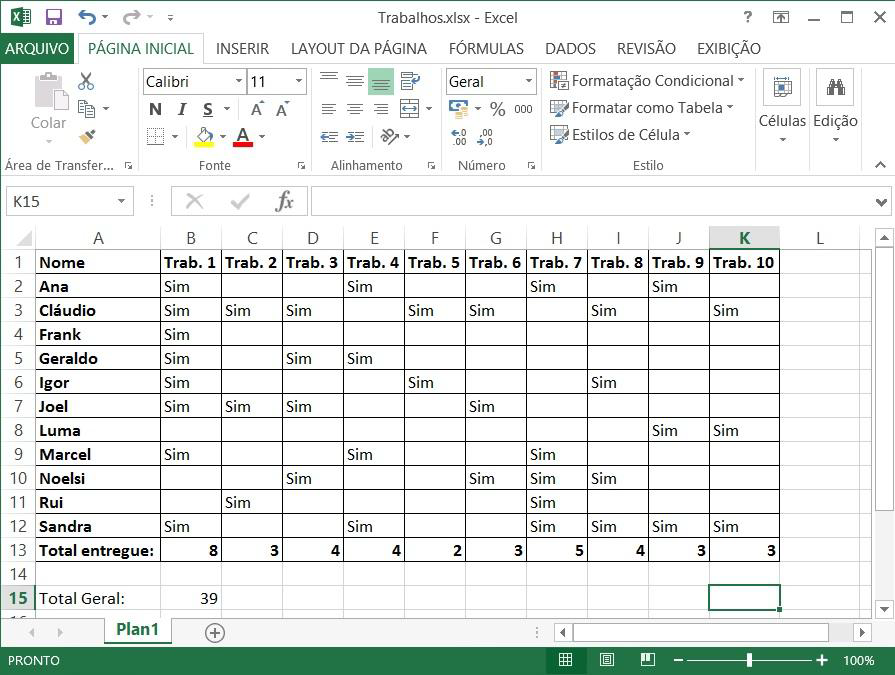Expand the Name Box dropdown arrow

point(121,201)
